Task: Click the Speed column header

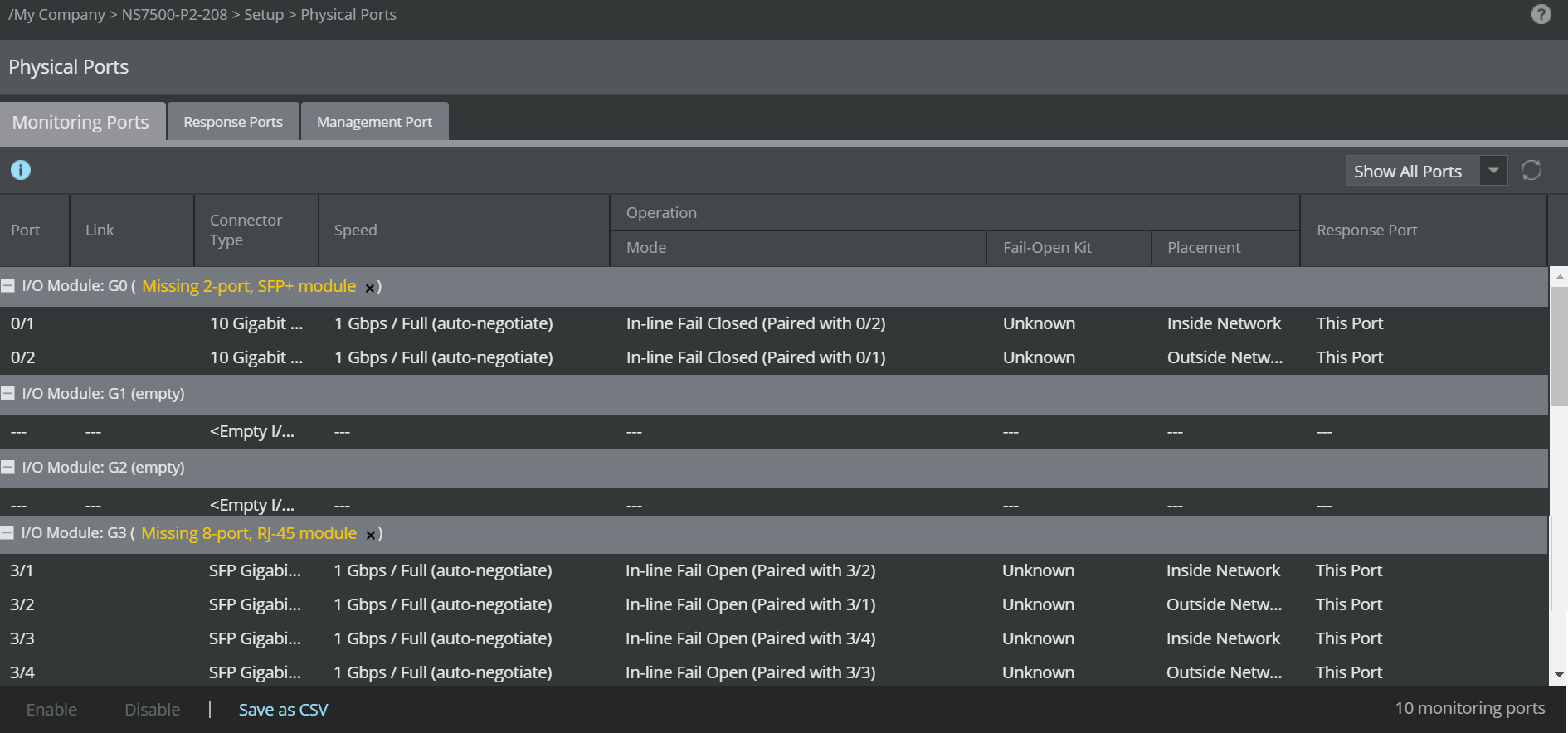Action: pyautogui.click(x=465, y=231)
